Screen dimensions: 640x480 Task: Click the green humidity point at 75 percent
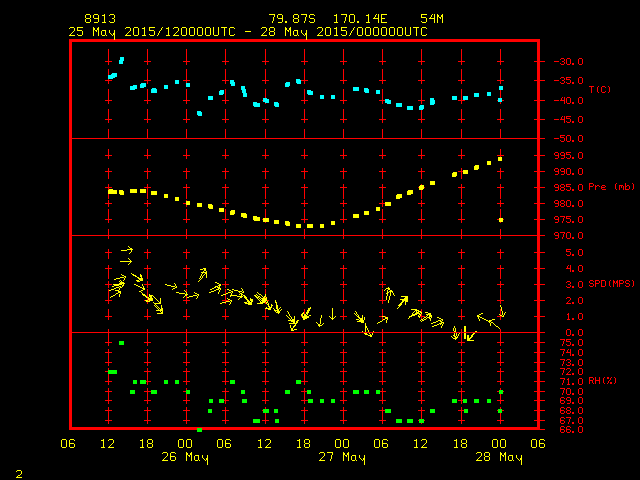coord(121,343)
